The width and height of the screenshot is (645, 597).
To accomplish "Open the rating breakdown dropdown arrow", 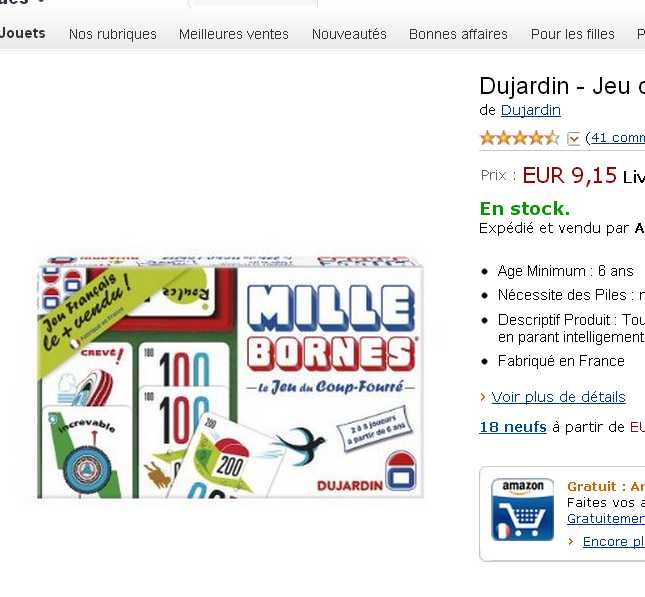I will coord(574,138).
